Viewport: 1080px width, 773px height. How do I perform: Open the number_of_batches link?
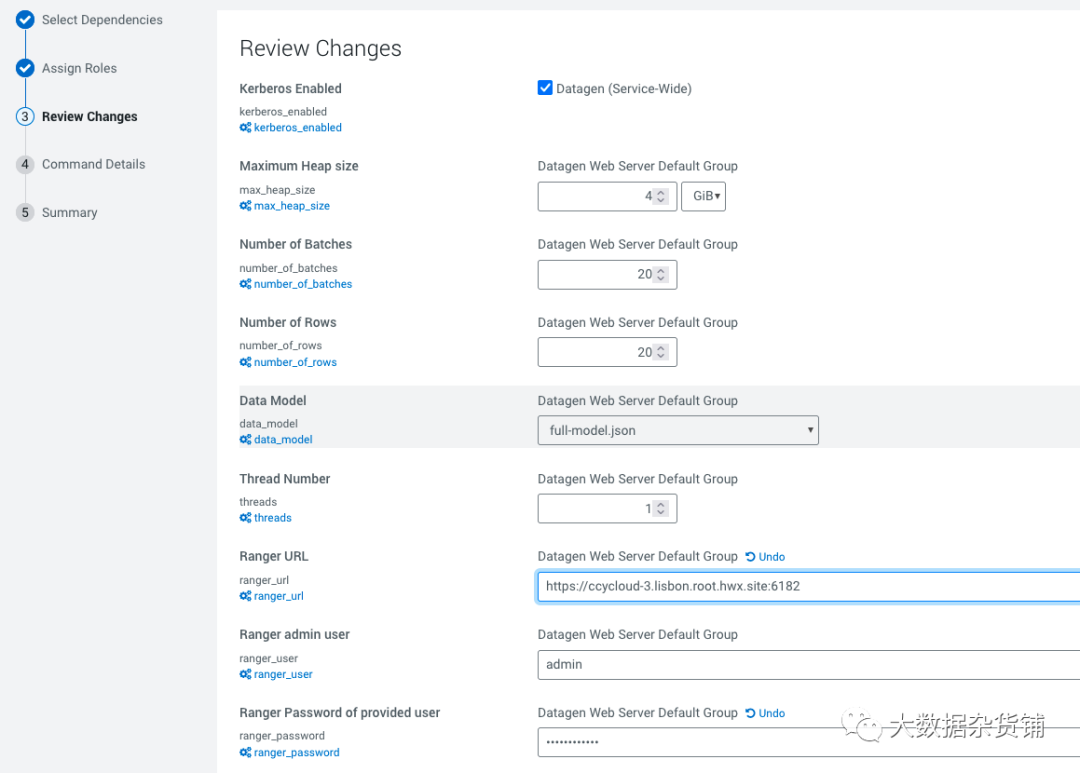tap(303, 284)
